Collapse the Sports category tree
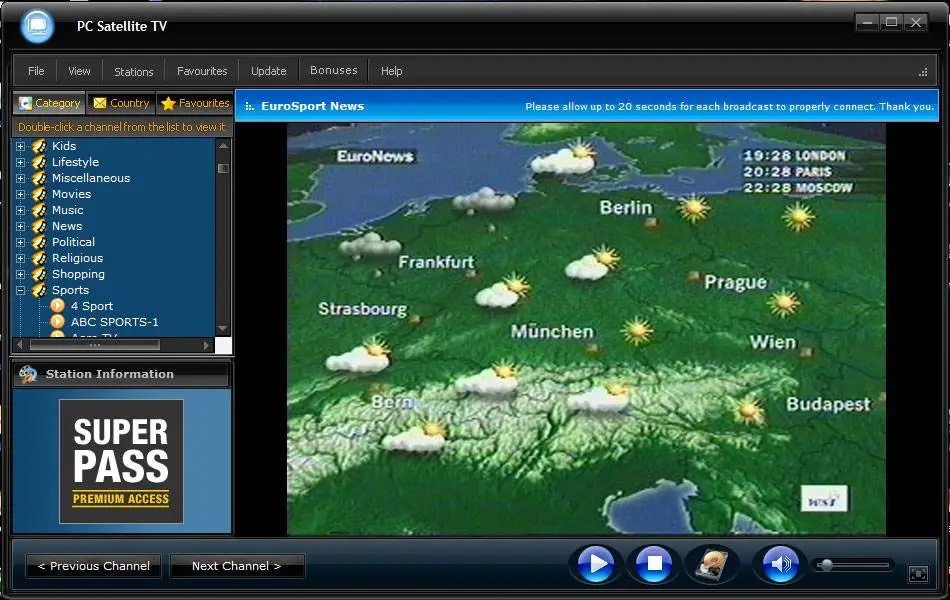The height and width of the screenshot is (600, 950). click(20, 290)
